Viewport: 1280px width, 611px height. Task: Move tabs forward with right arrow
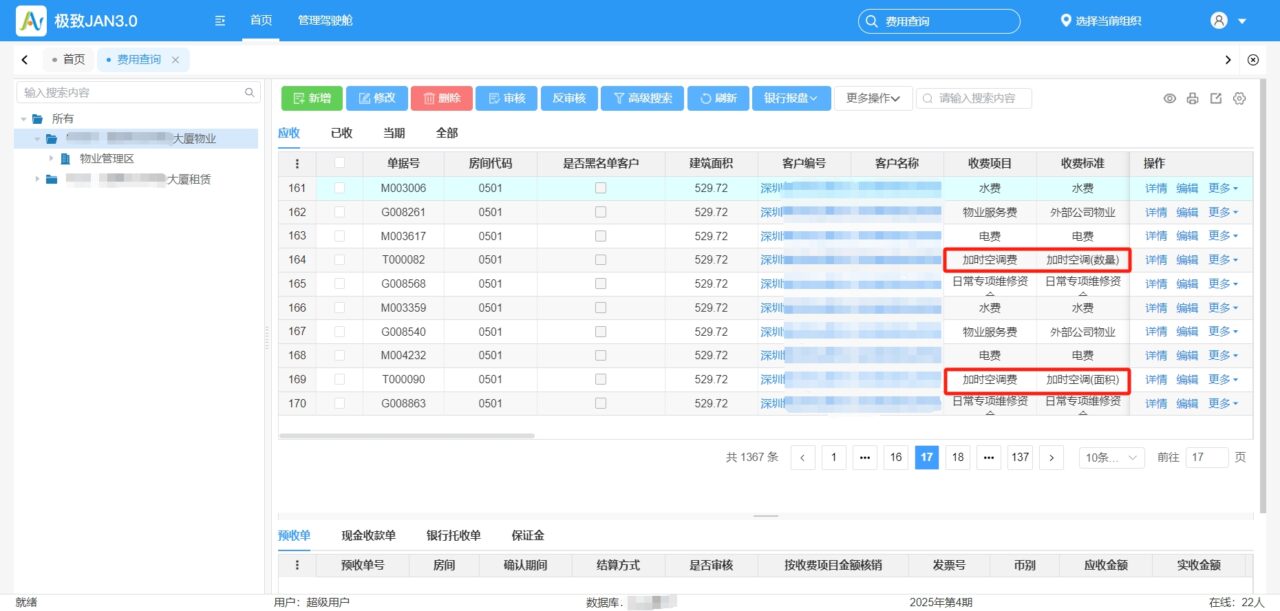click(1228, 60)
